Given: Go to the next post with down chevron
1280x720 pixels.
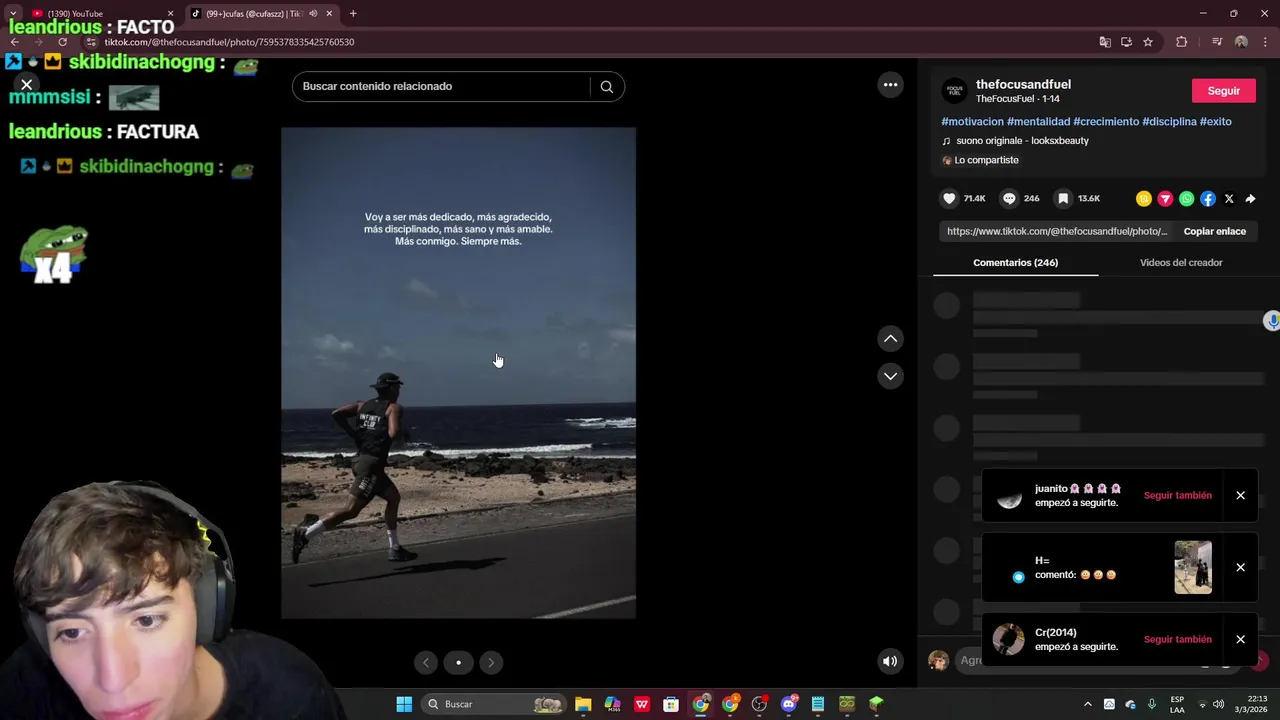Looking at the screenshot, I should click(x=890, y=376).
